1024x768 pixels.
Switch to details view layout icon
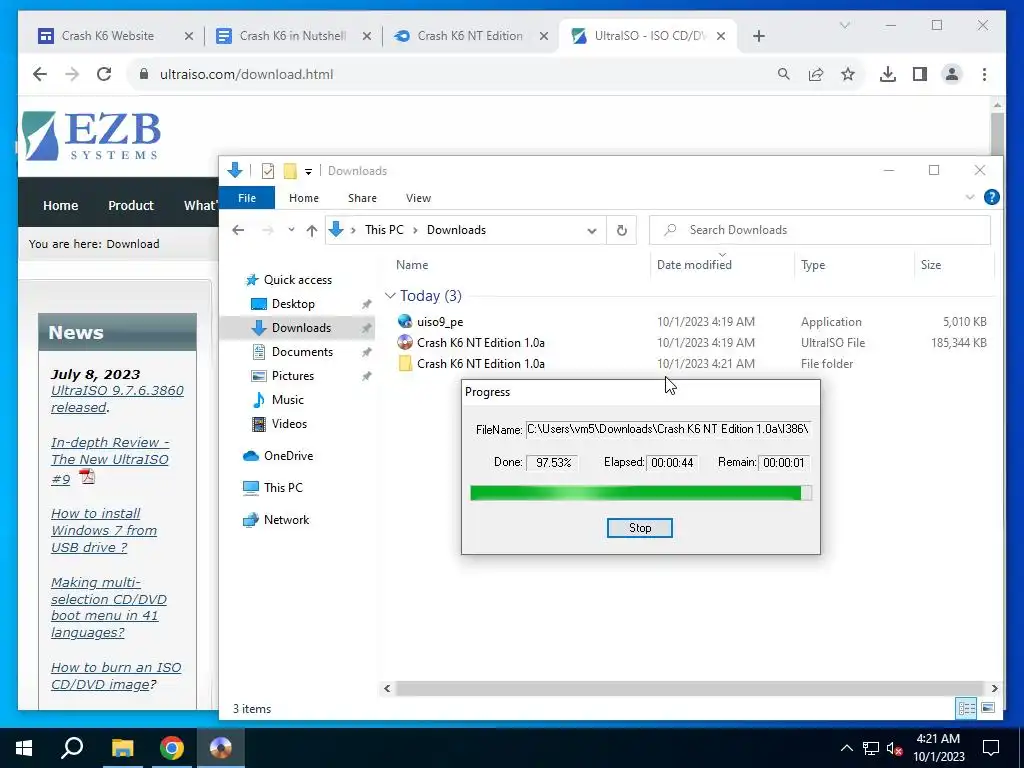[966, 708]
